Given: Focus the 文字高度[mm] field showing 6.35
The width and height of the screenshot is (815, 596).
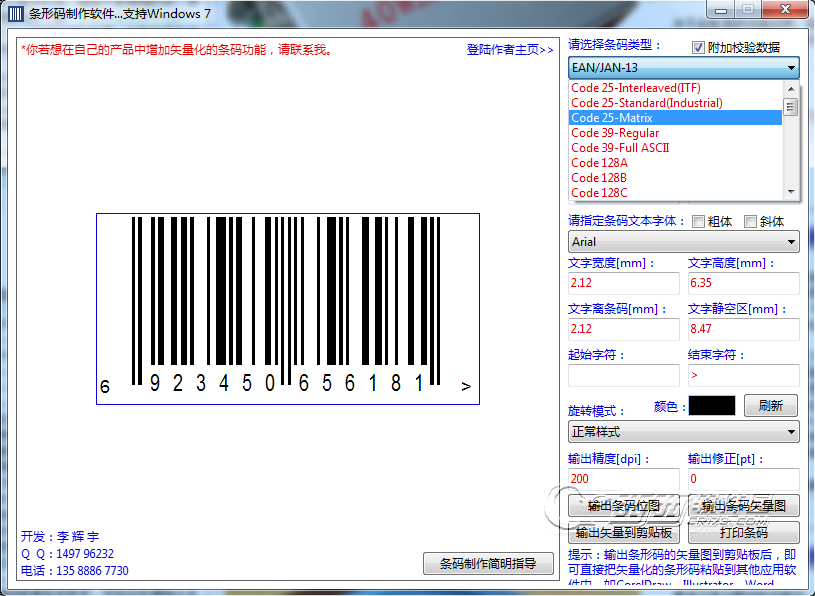Looking at the screenshot, I should [x=744, y=283].
